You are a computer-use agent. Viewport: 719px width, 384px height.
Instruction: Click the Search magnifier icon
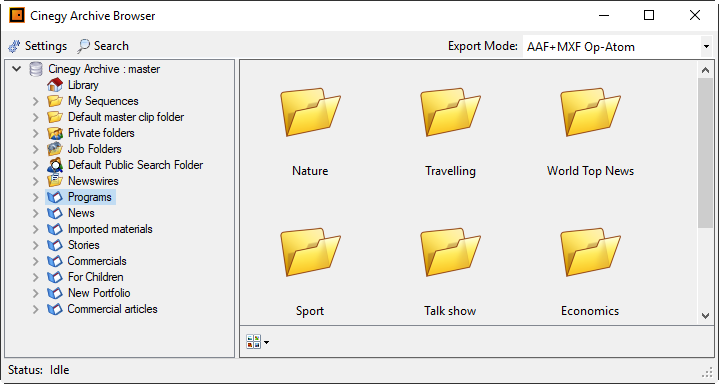pyautogui.click(x=83, y=46)
